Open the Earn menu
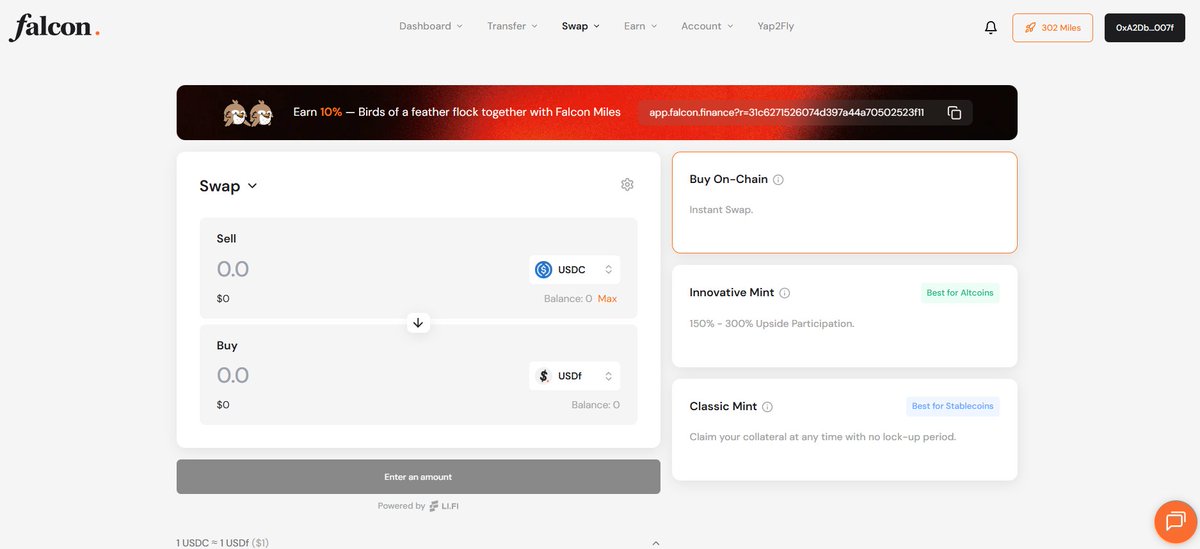 [640, 26]
